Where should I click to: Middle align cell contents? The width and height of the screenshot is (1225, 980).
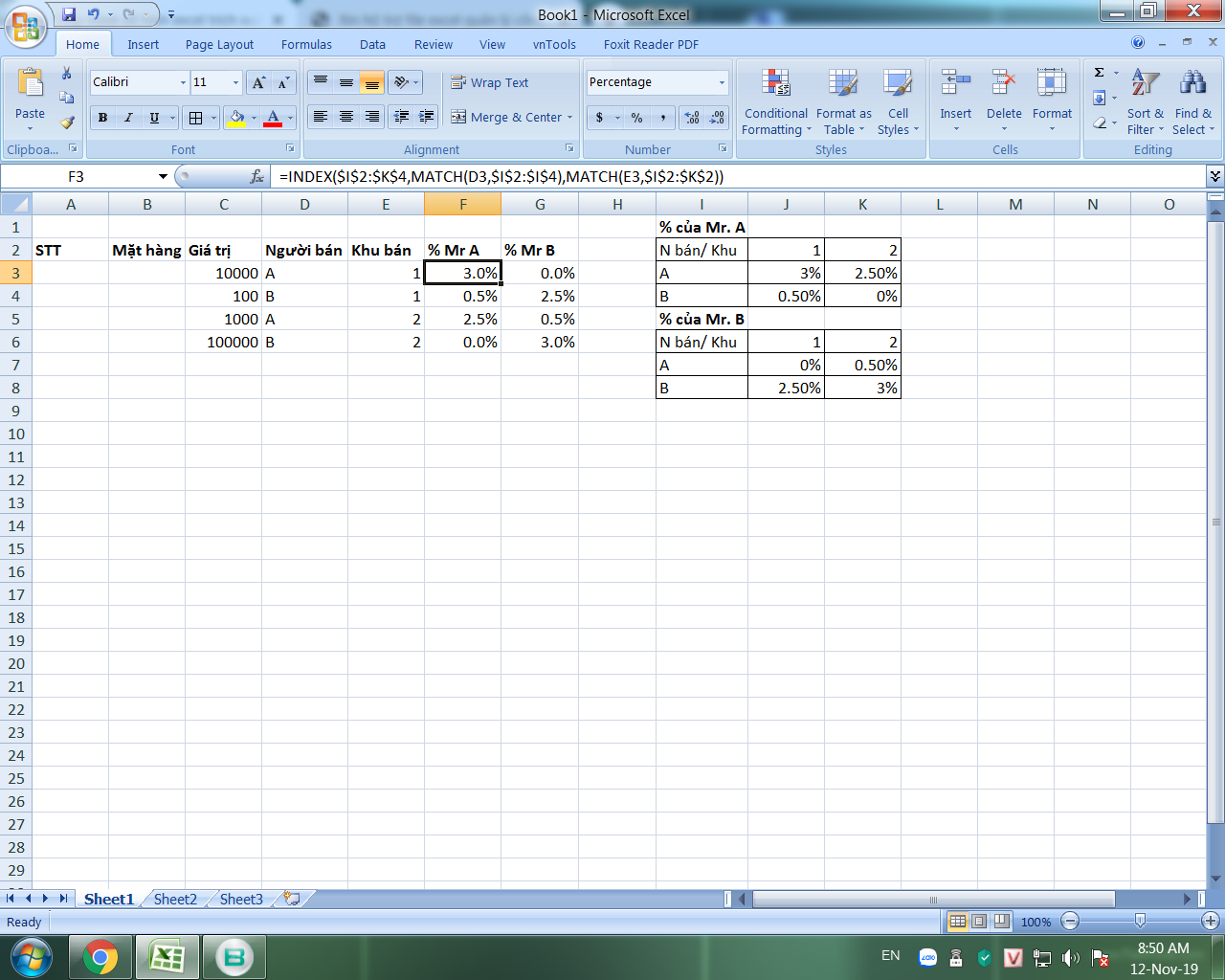coord(346,82)
